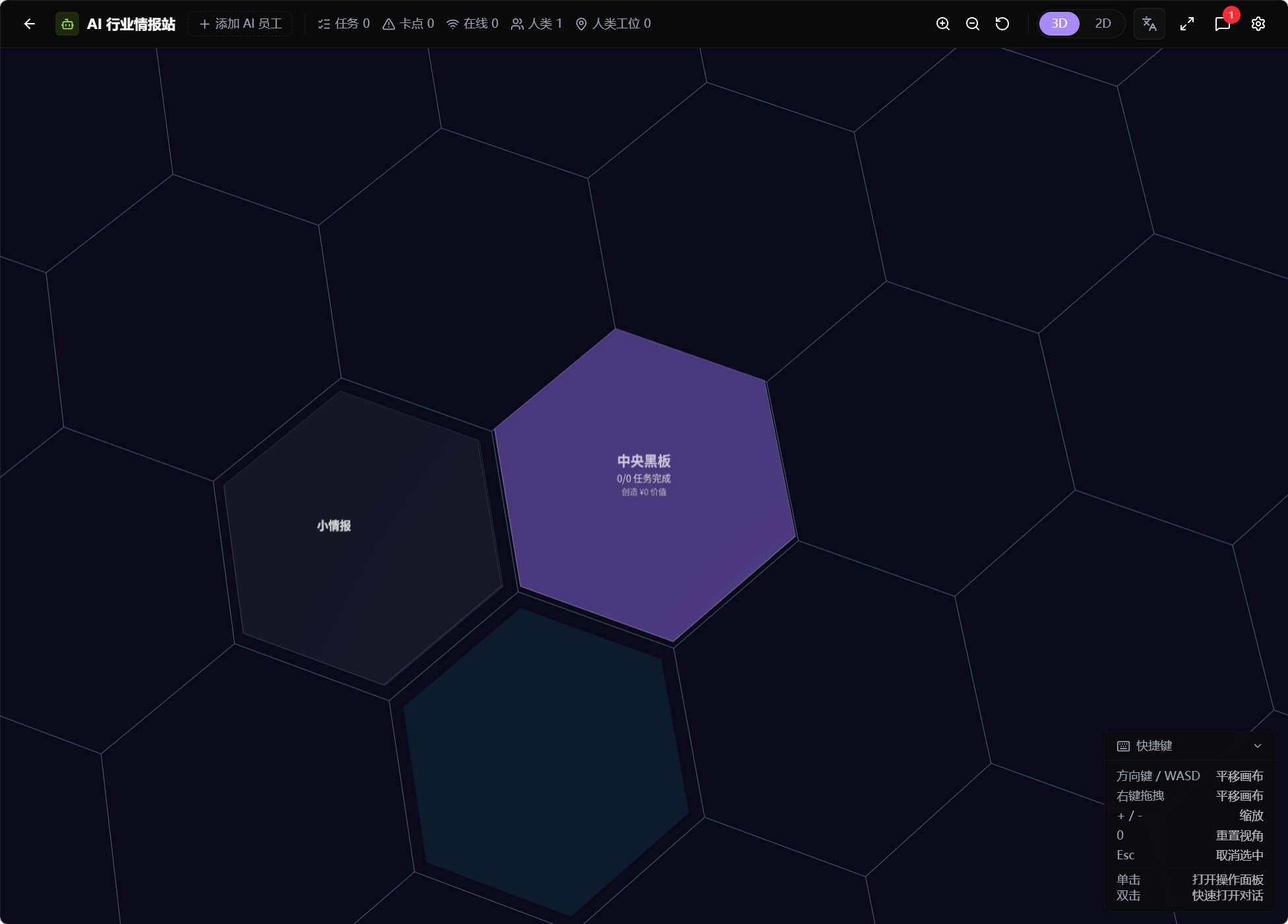Zoom in with the magnifier plus icon
The image size is (1288, 924).
(943, 24)
